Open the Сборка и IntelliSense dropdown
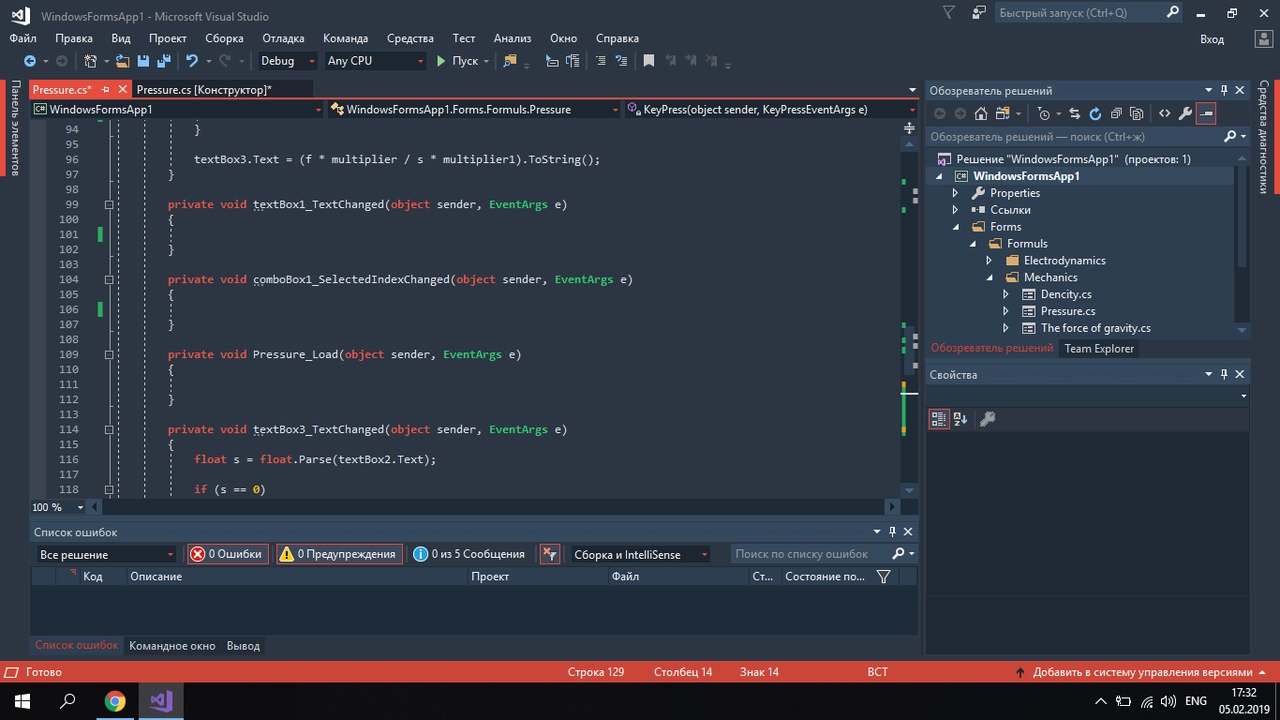 [x=640, y=554]
